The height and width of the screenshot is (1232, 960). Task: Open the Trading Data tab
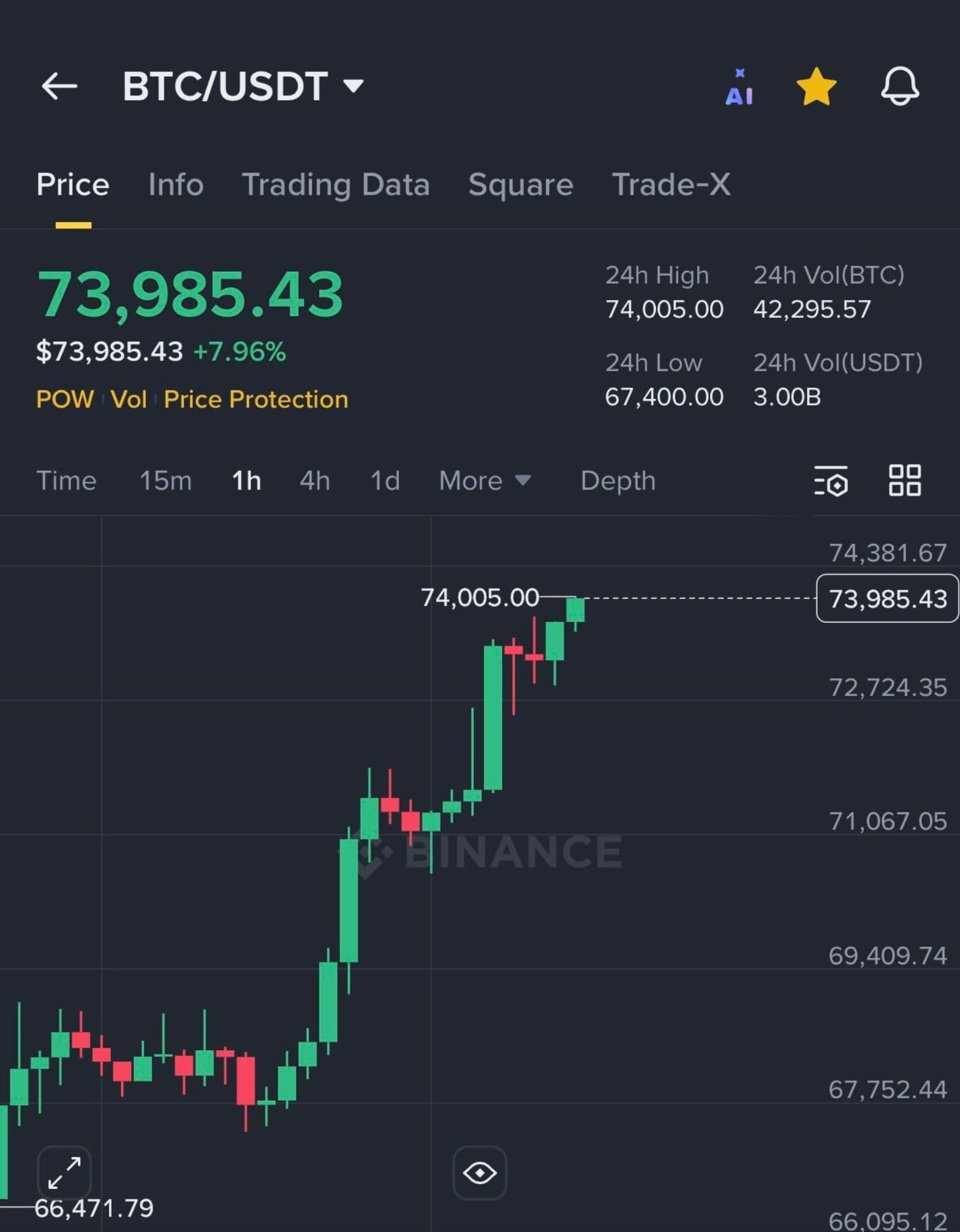click(x=336, y=184)
